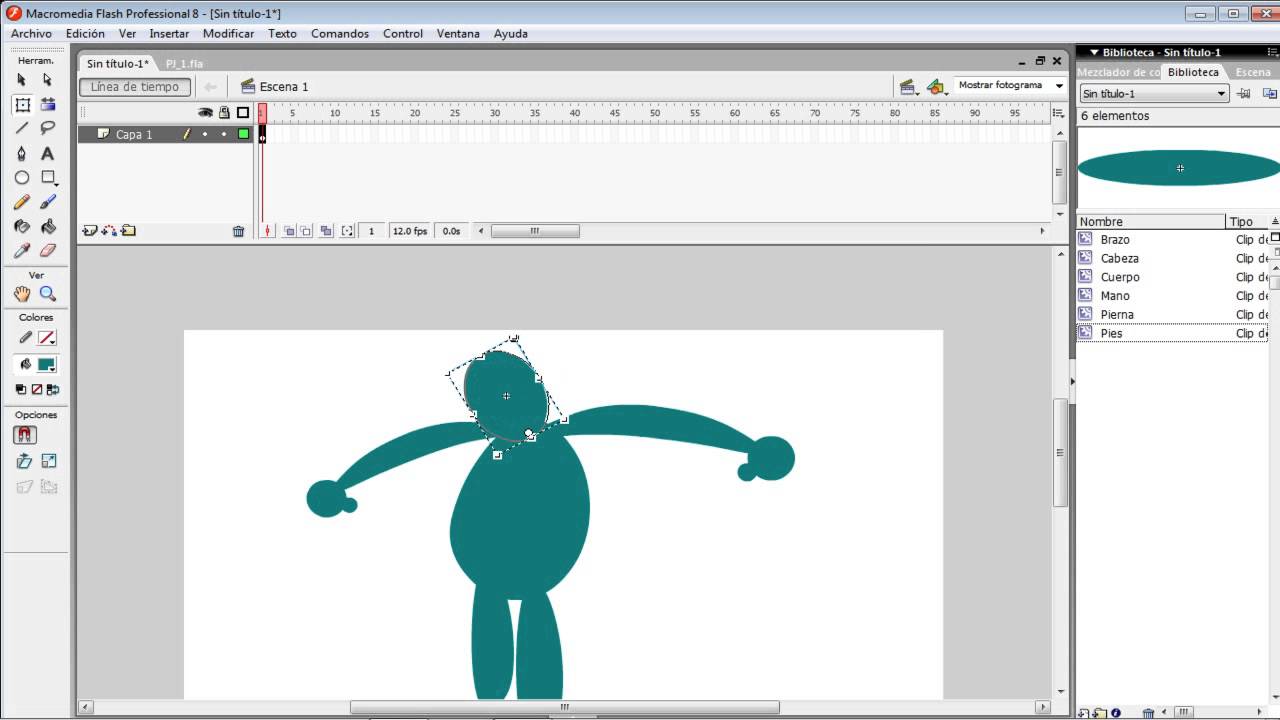Click the Rotate and Skew option
The image size is (1280, 720).
25,461
